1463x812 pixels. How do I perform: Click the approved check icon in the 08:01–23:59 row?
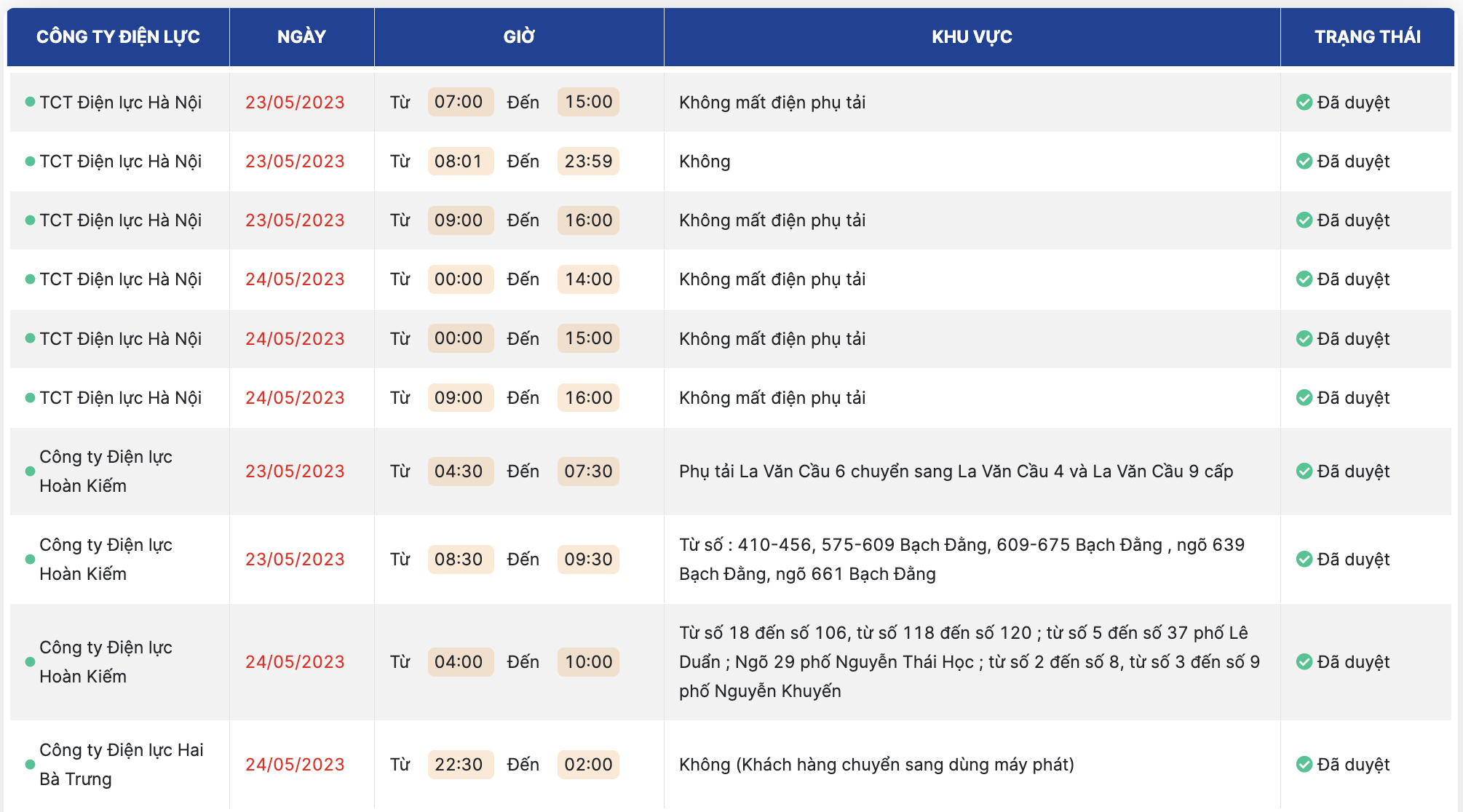pos(1304,161)
